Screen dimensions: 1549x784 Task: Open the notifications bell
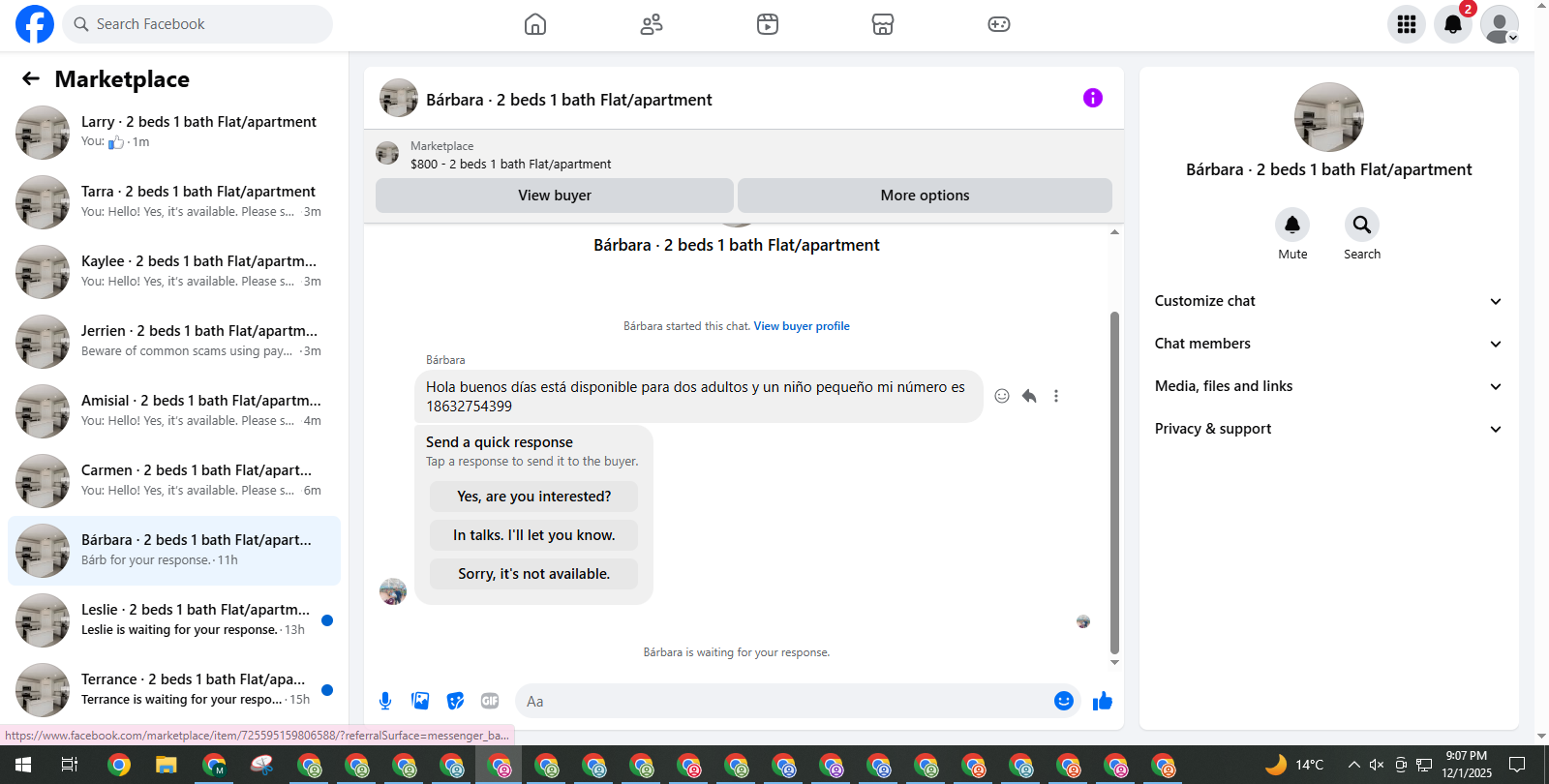tap(1453, 24)
